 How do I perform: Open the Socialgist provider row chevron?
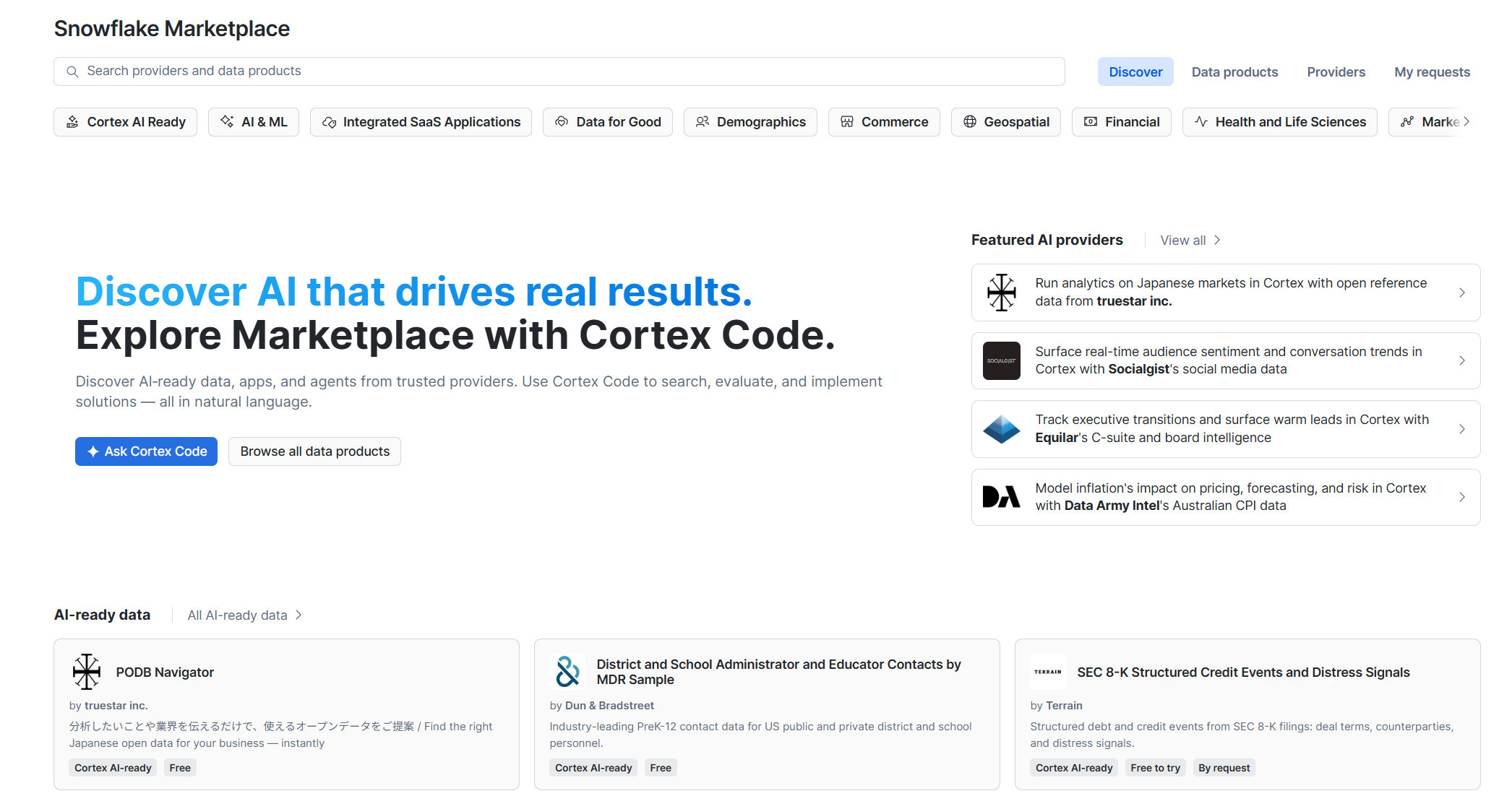1462,360
